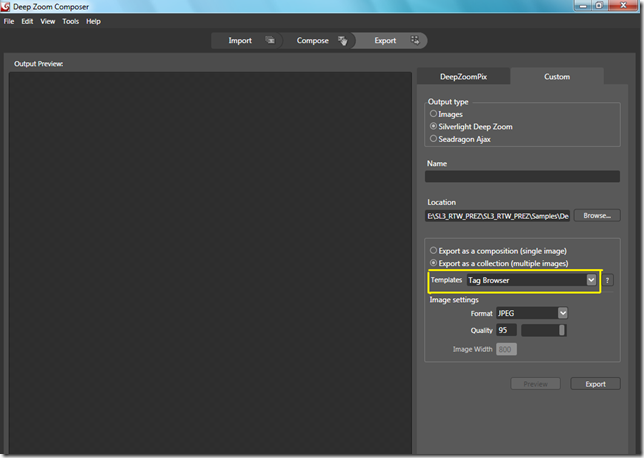The width and height of the screenshot is (644, 458).
Task: Click the disabled Preview button
Action: [x=535, y=384]
